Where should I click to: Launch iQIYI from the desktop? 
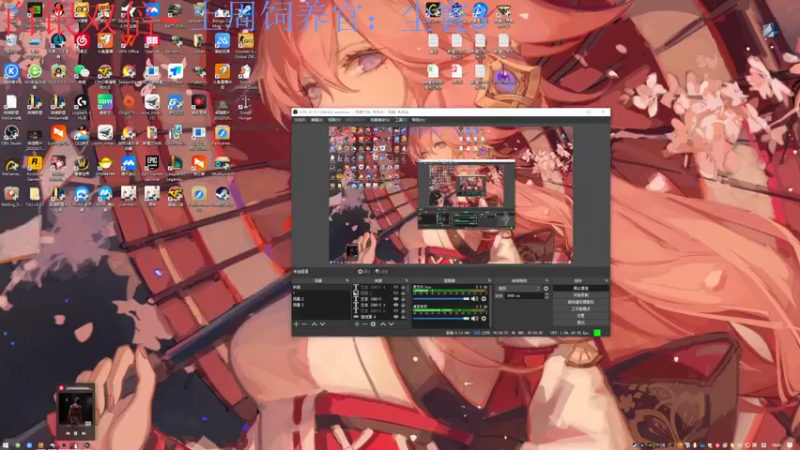105,103
